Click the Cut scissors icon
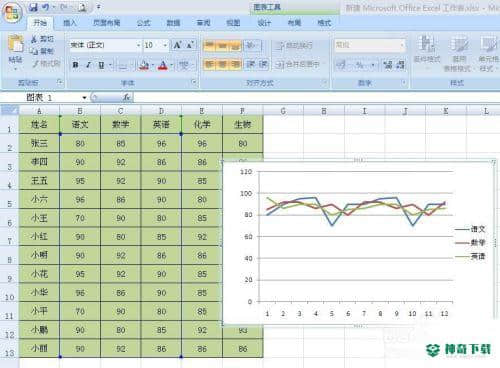 [x=34, y=39]
